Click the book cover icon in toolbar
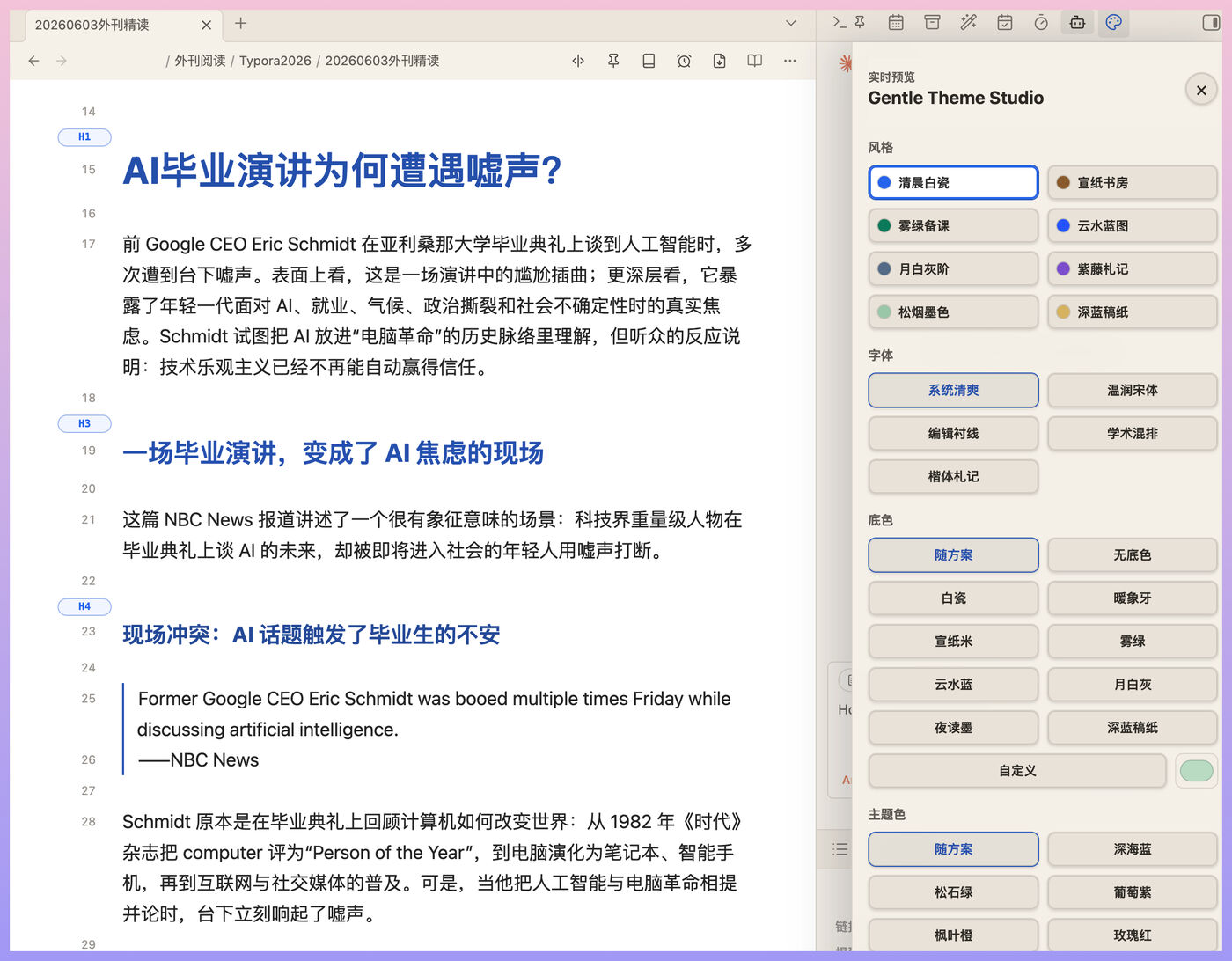The height and width of the screenshot is (961, 1232). click(x=649, y=61)
